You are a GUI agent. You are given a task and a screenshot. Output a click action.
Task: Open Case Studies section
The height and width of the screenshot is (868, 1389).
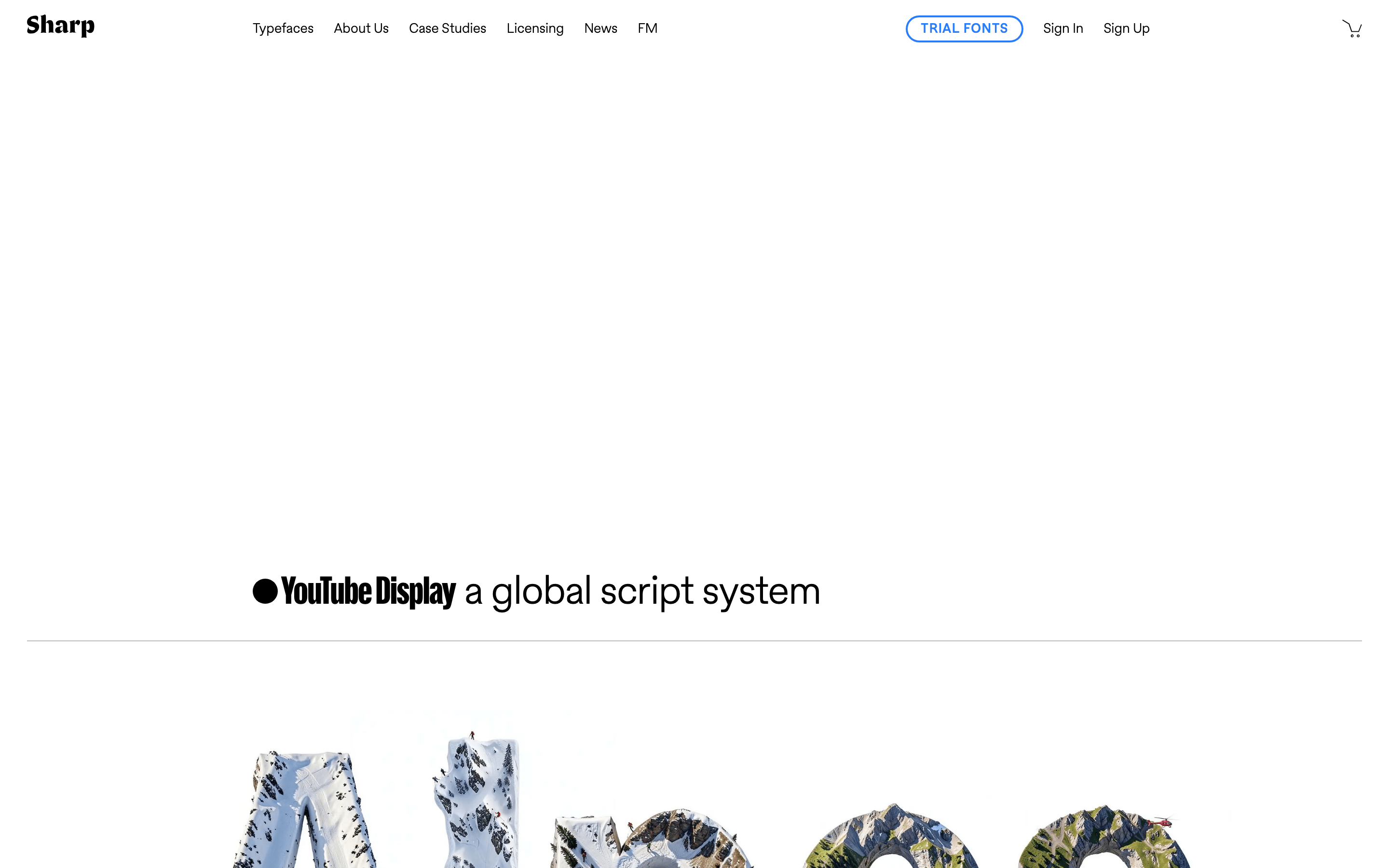(448, 29)
